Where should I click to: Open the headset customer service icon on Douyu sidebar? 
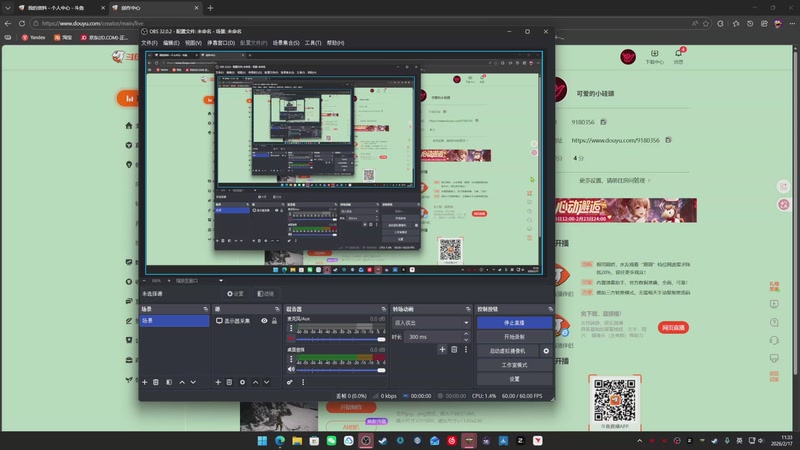pyautogui.click(x=774, y=340)
